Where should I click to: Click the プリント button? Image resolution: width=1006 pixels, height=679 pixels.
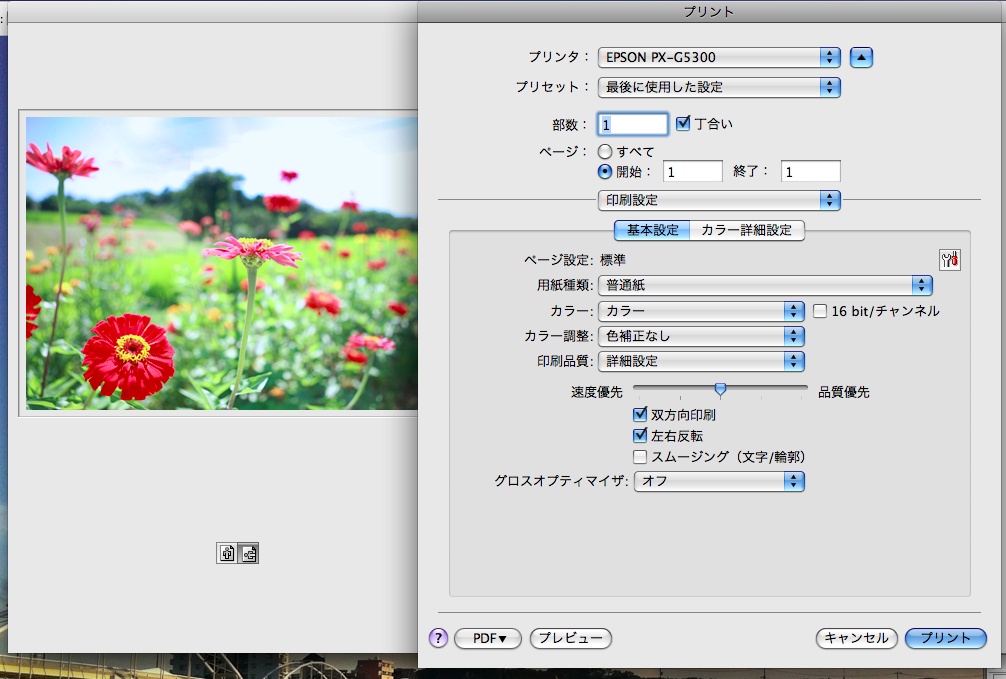coord(945,638)
